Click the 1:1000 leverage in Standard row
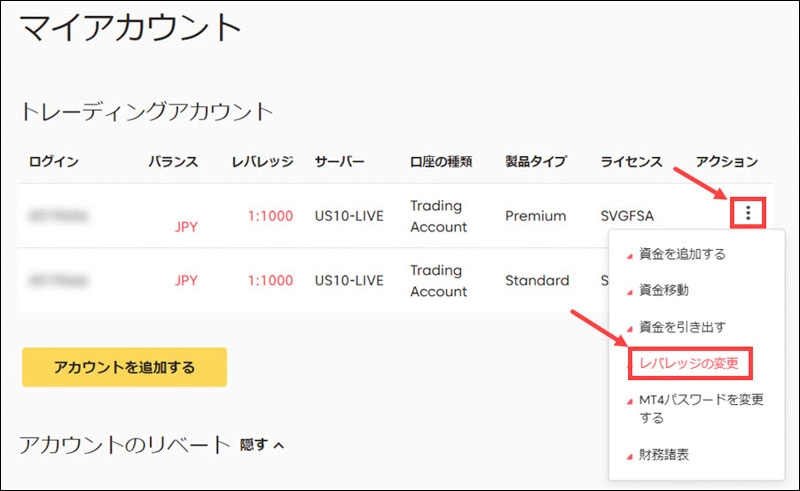Image resolution: width=800 pixels, height=491 pixels. 262,281
